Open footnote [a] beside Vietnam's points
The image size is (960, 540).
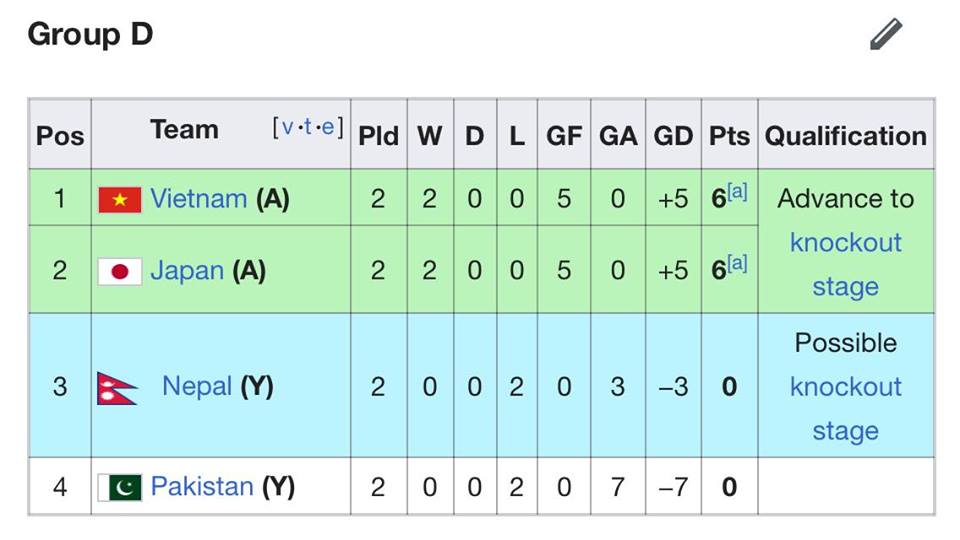pos(737,192)
